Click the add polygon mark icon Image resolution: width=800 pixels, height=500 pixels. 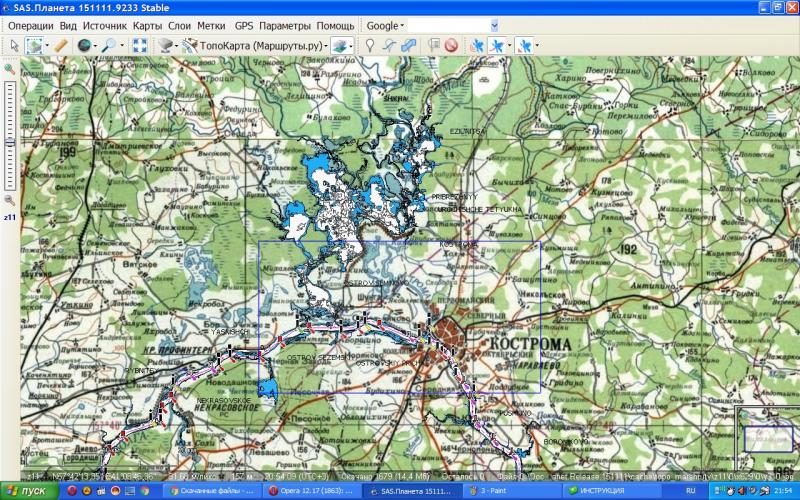pos(409,45)
